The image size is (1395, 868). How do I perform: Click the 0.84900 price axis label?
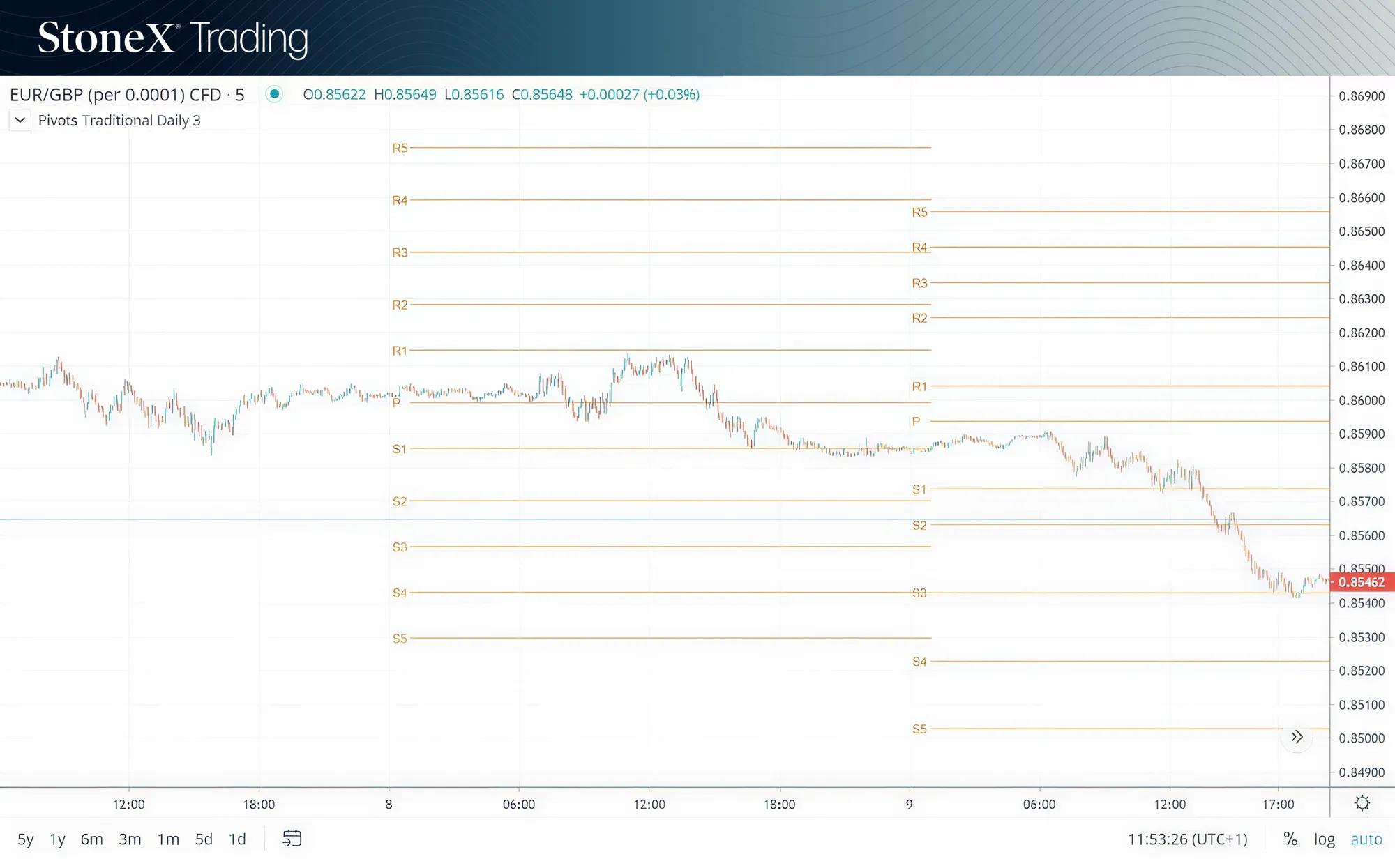click(1362, 772)
